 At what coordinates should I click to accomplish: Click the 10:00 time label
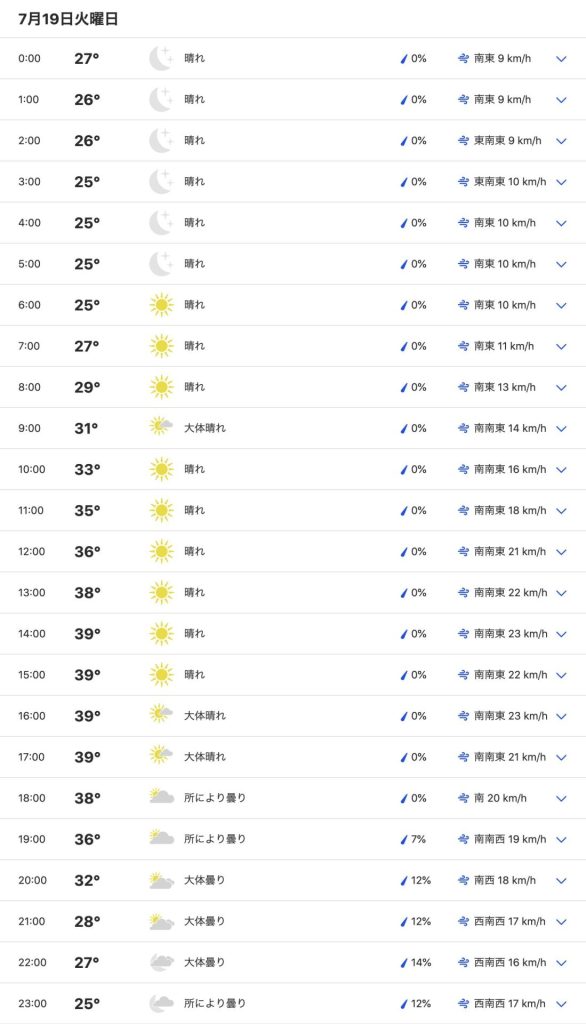[31, 469]
